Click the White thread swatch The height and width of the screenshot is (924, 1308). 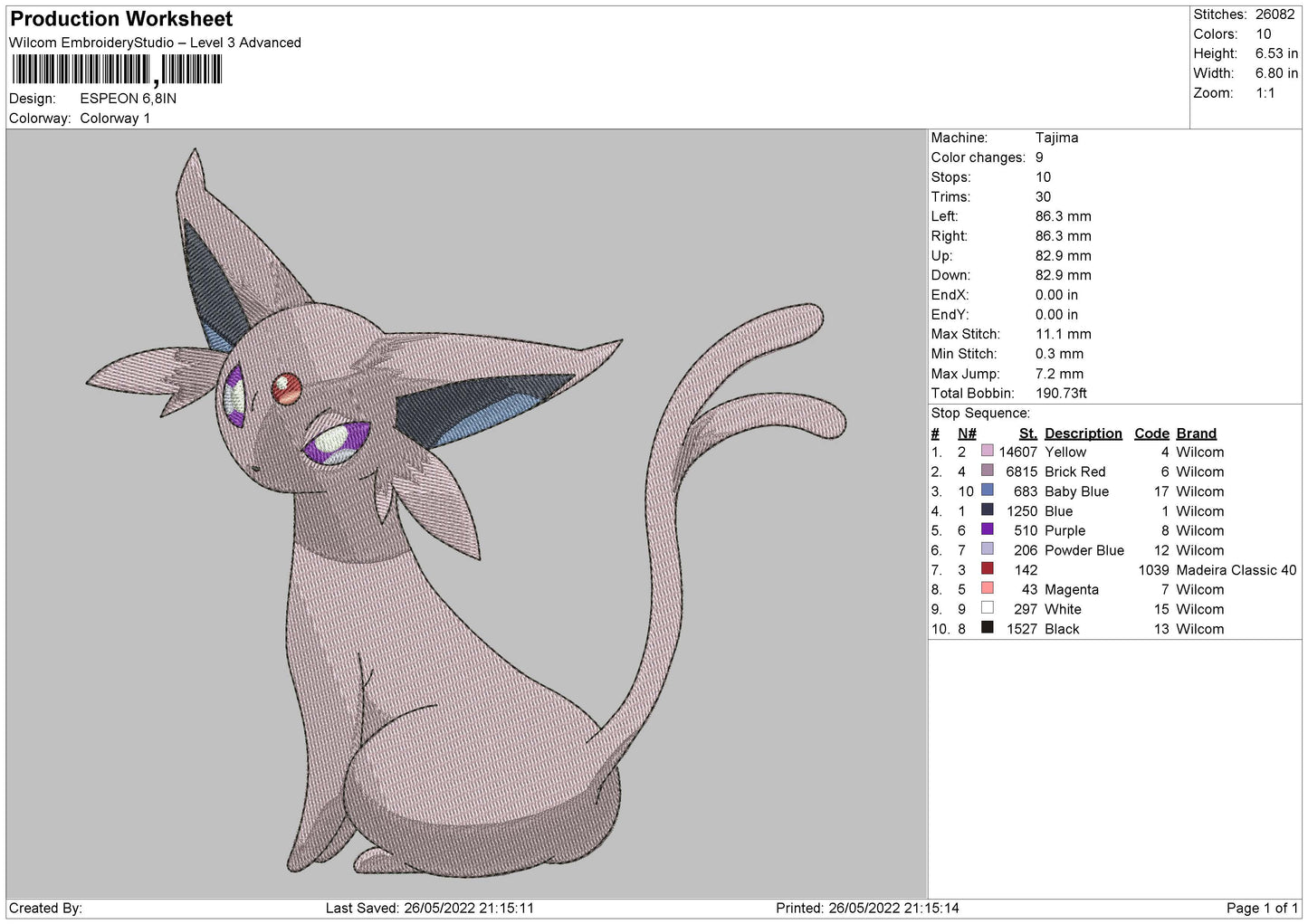988,608
